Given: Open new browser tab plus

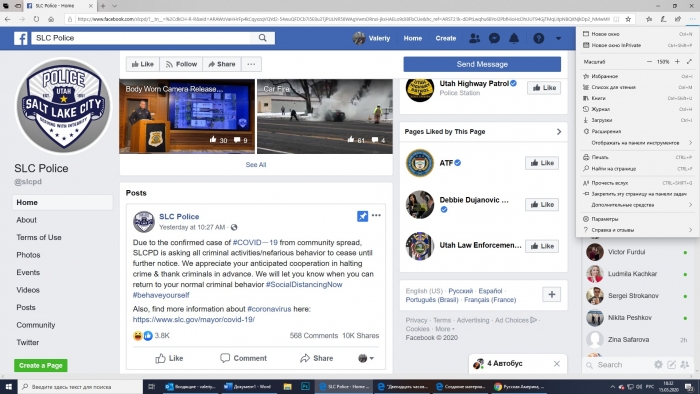Looking at the screenshot, I should (103, 6).
